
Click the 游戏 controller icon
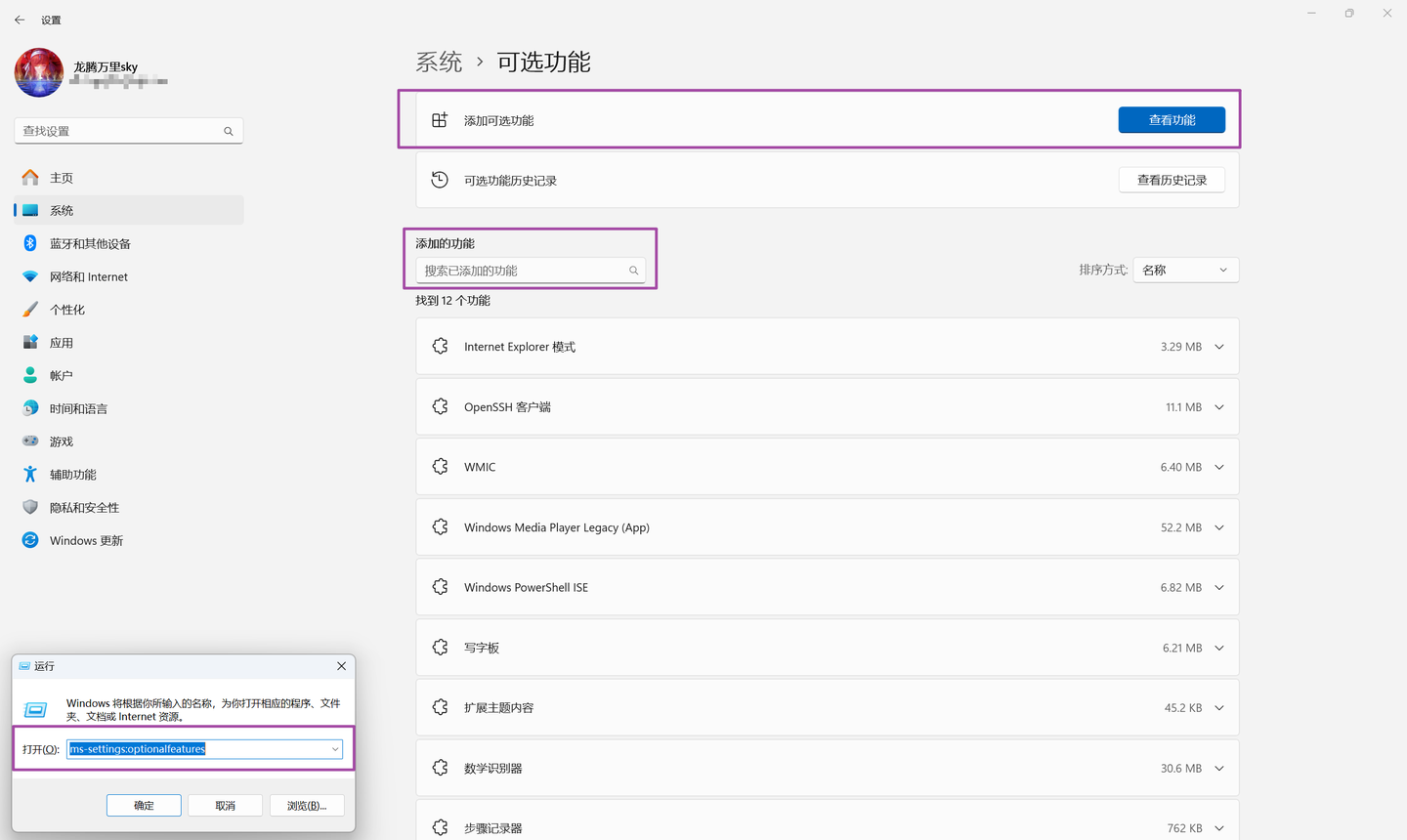pyautogui.click(x=30, y=441)
